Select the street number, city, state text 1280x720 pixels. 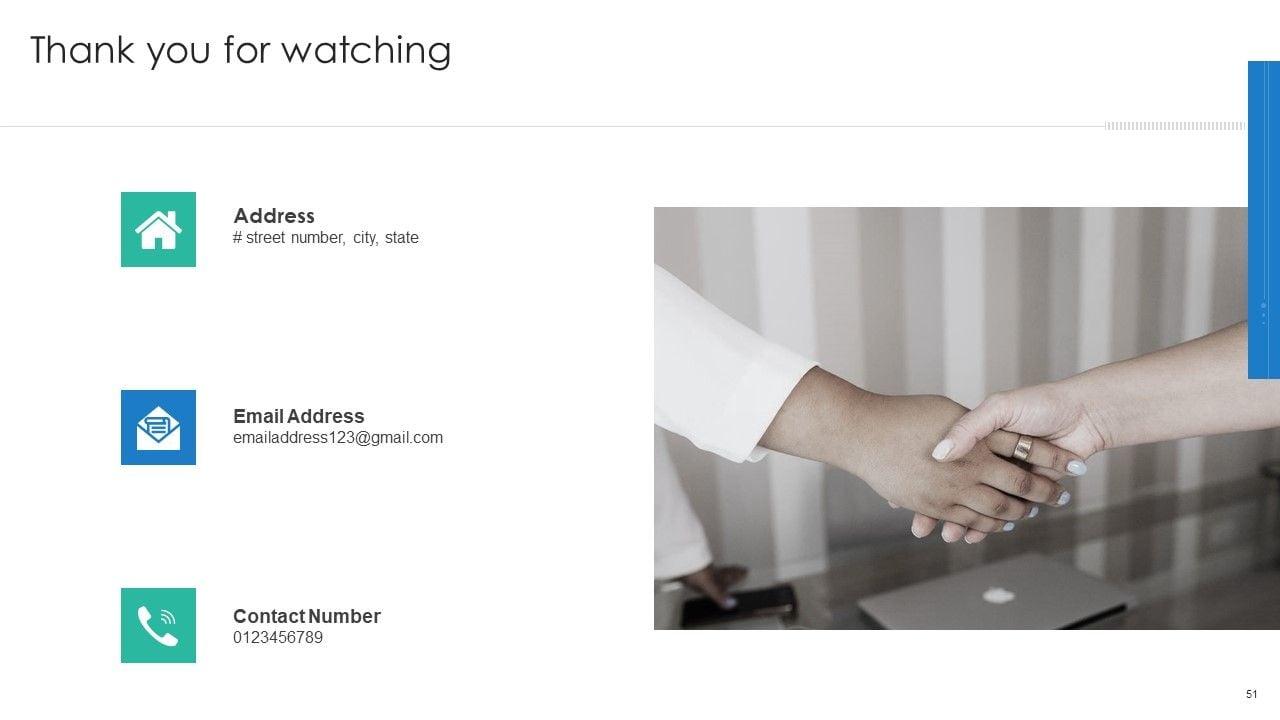pyautogui.click(x=326, y=238)
